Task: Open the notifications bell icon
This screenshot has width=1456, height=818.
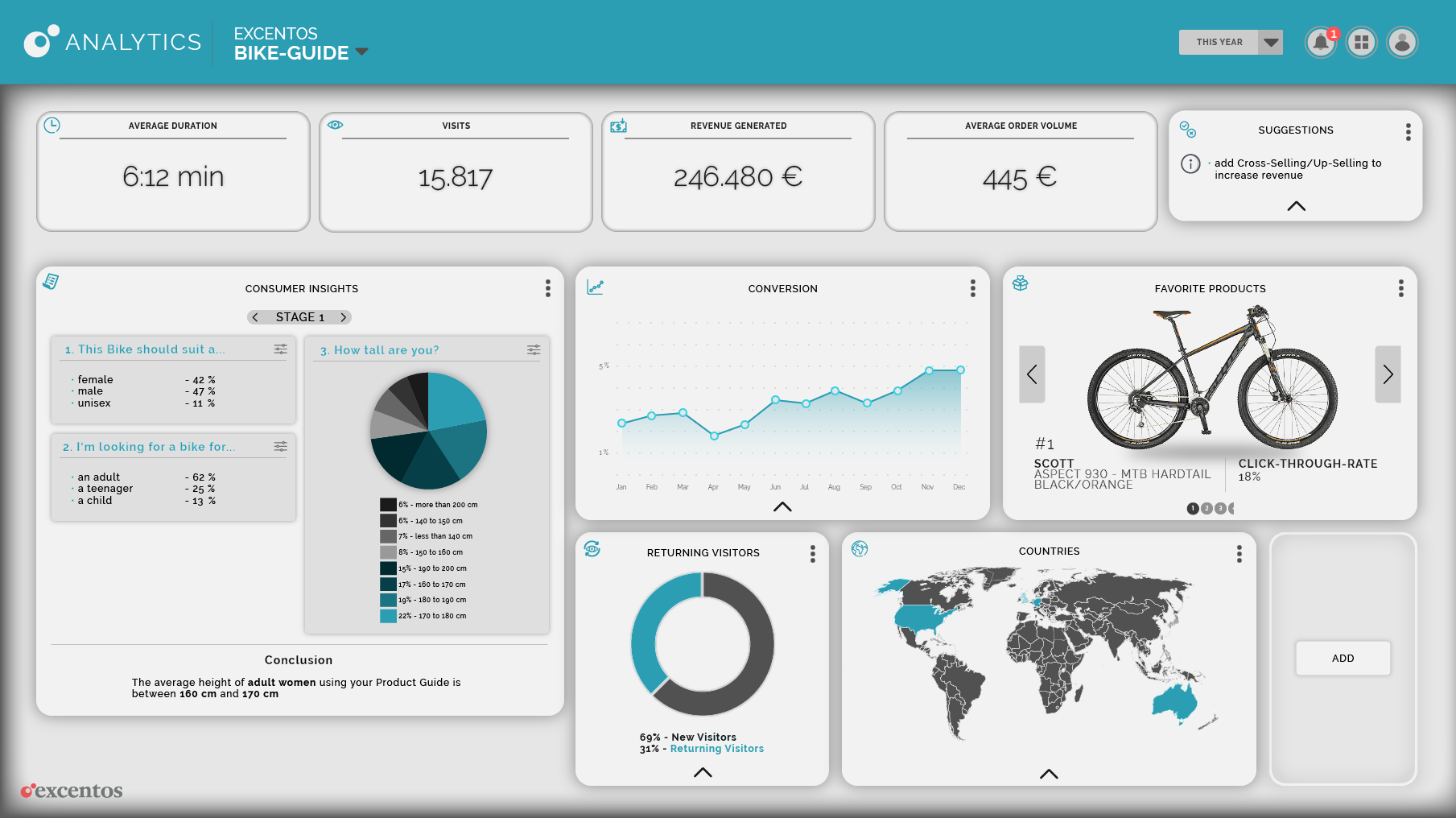Action: 1321,43
